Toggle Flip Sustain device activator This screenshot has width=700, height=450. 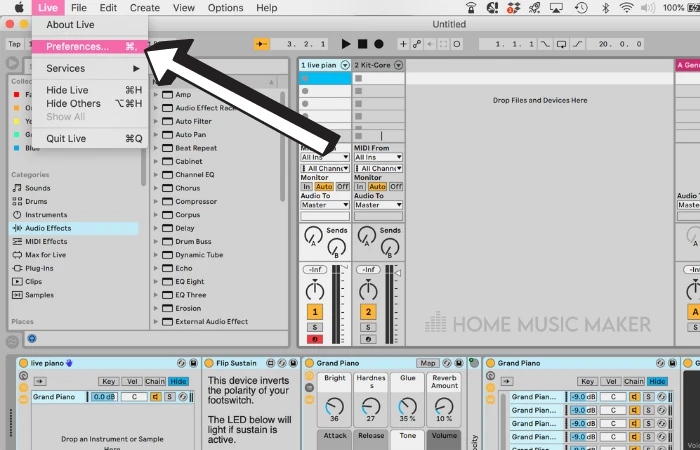pyautogui.click(x=208, y=363)
